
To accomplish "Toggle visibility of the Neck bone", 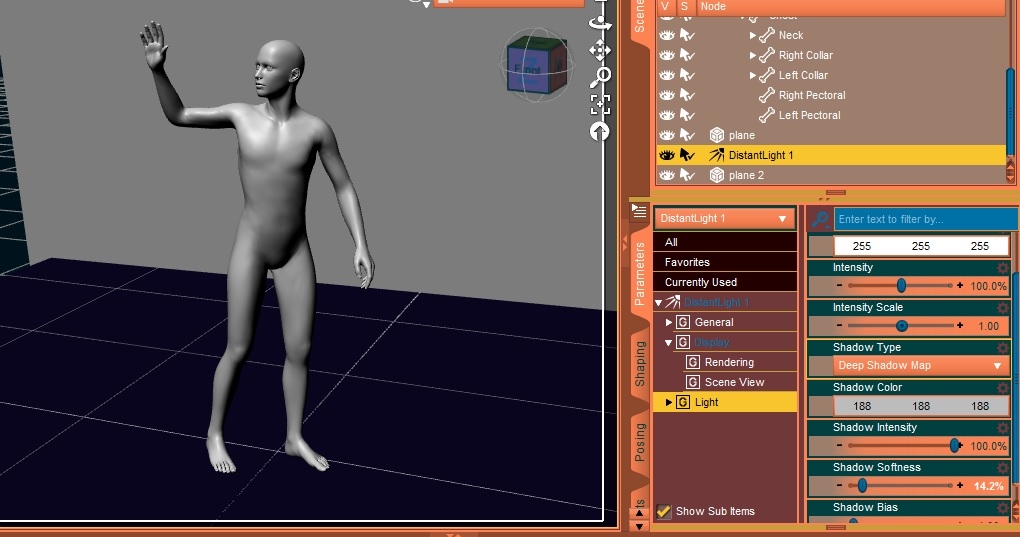I will click(666, 35).
